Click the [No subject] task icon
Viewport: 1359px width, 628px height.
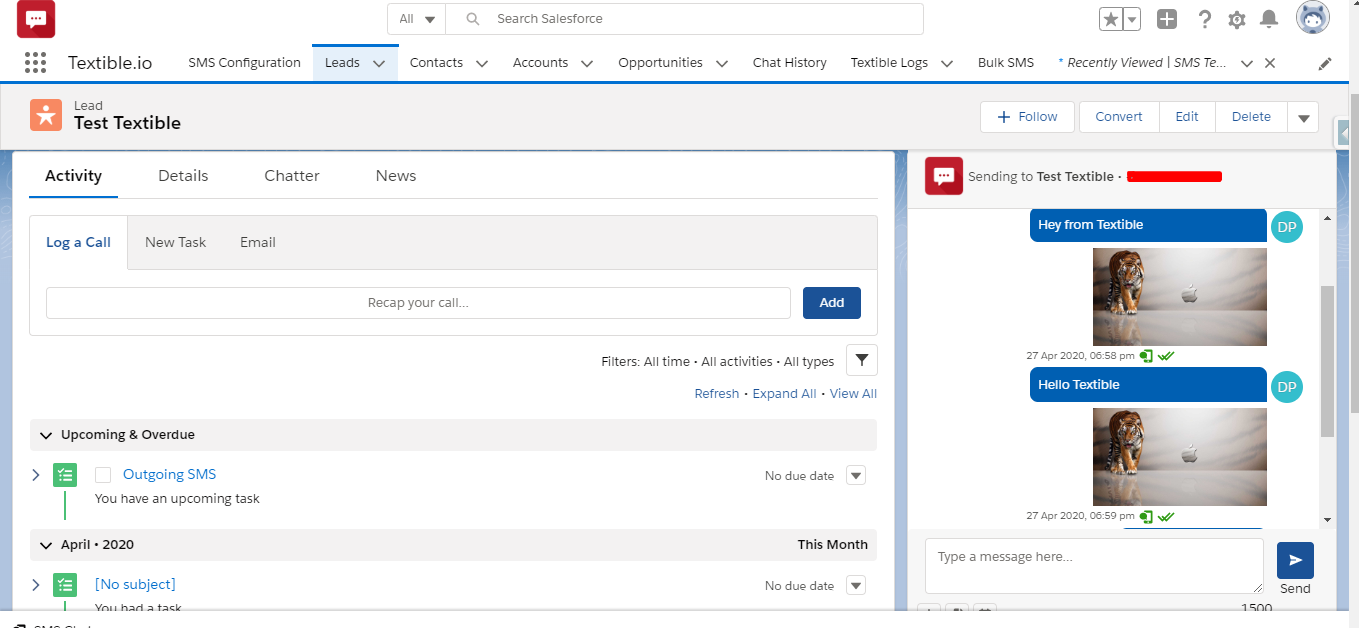(x=65, y=585)
